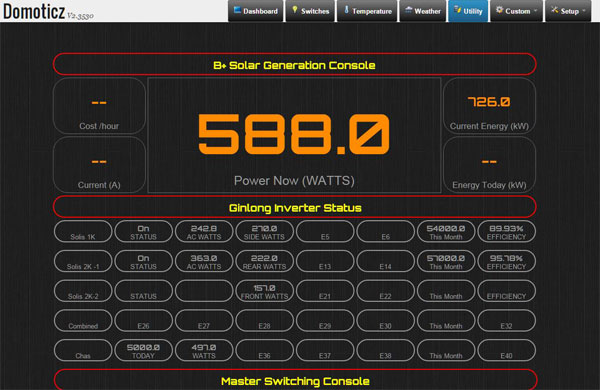Click the 242.0 AC WATTS cell
The width and height of the screenshot is (600, 390).
[x=204, y=232]
